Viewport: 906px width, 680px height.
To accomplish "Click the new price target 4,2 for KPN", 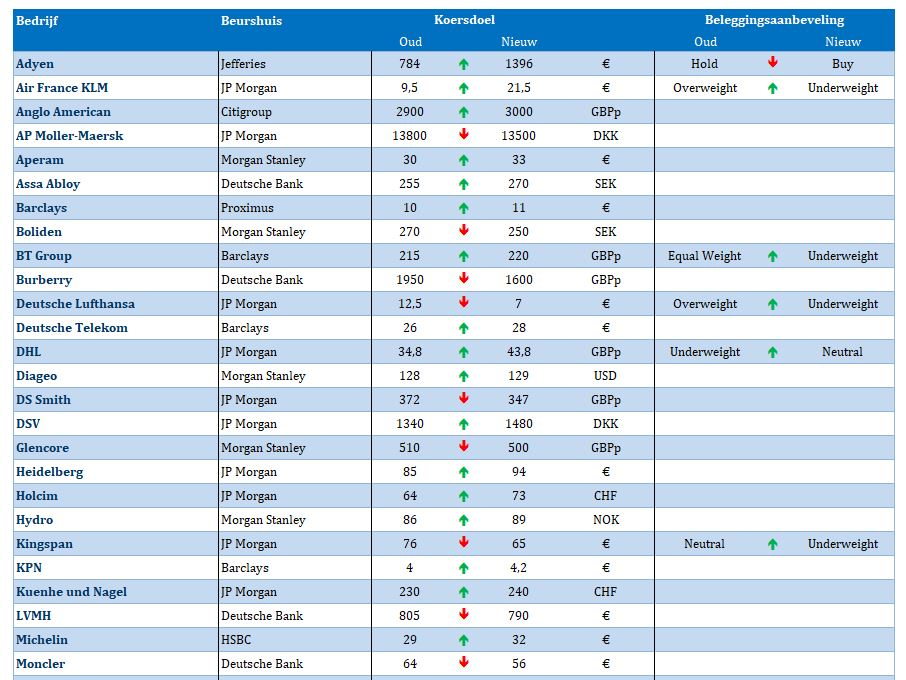I will pyautogui.click(x=518, y=568).
